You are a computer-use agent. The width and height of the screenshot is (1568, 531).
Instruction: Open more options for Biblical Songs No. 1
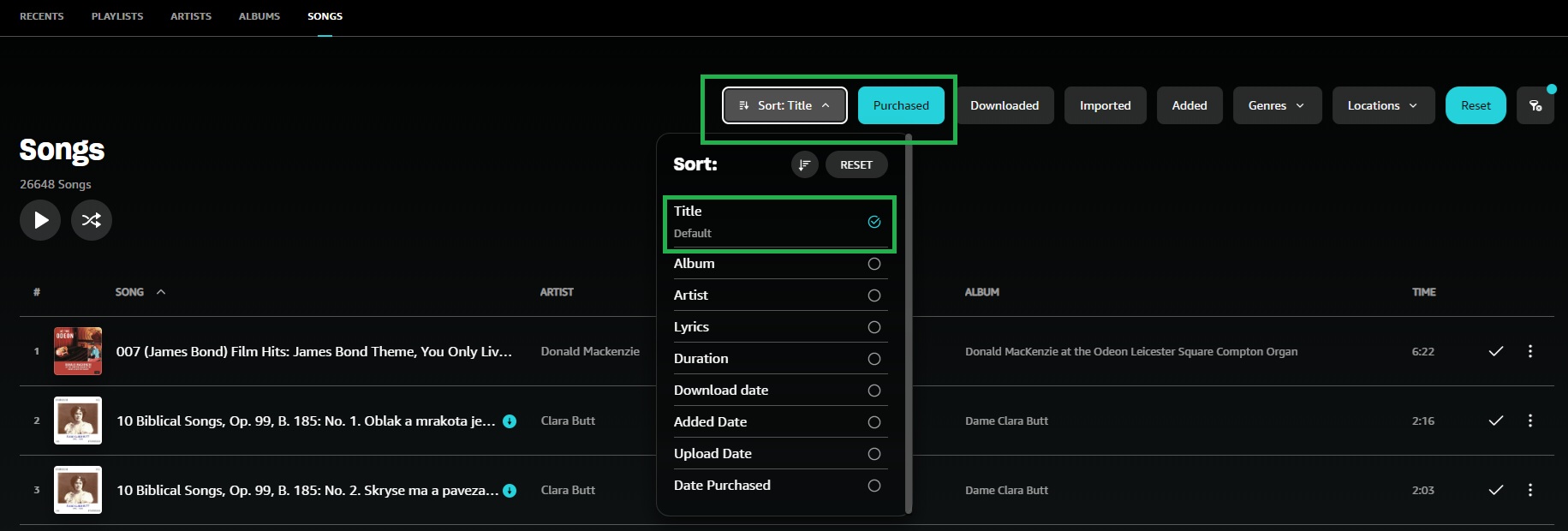tap(1530, 421)
